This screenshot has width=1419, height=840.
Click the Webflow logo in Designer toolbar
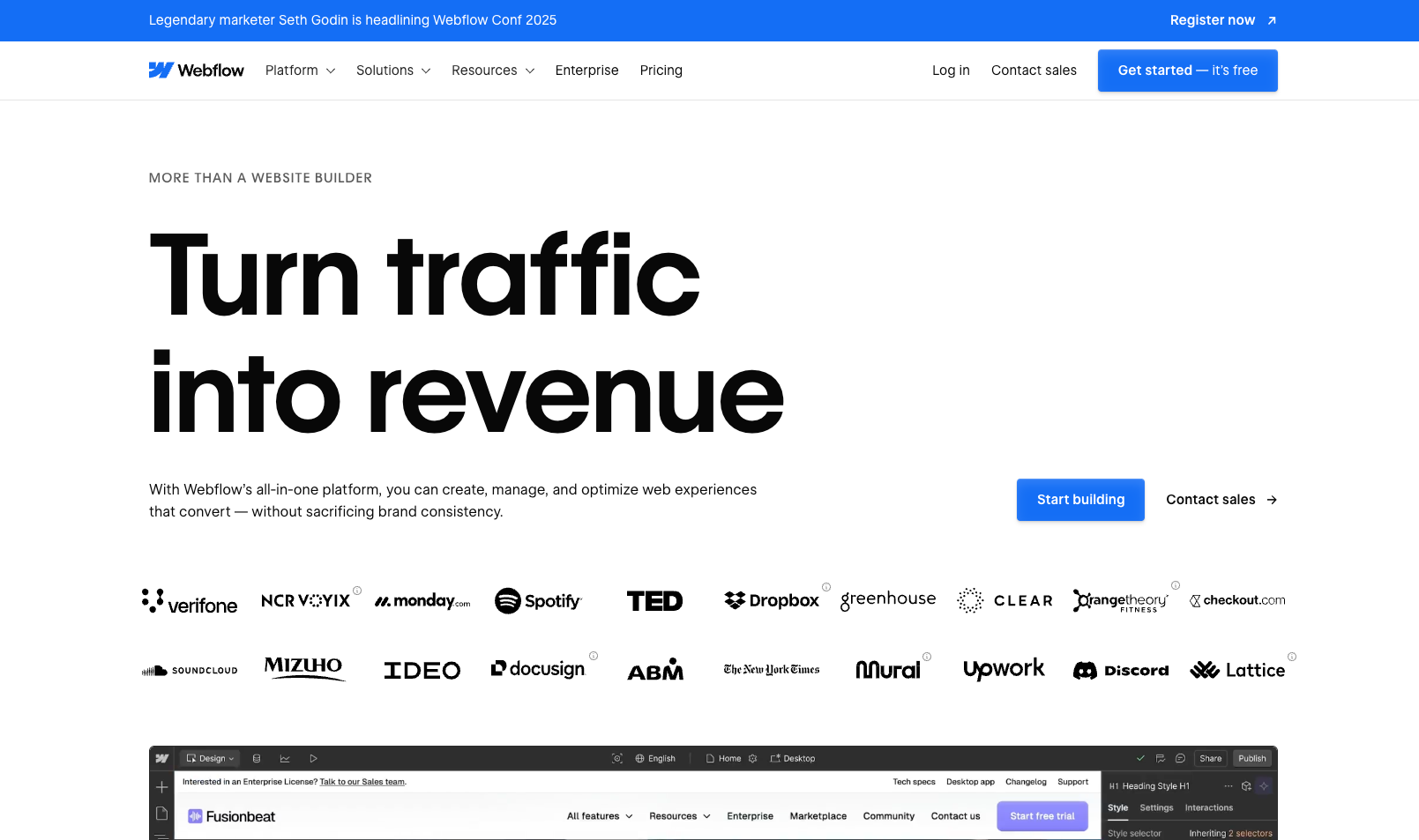tap(162, 759)
